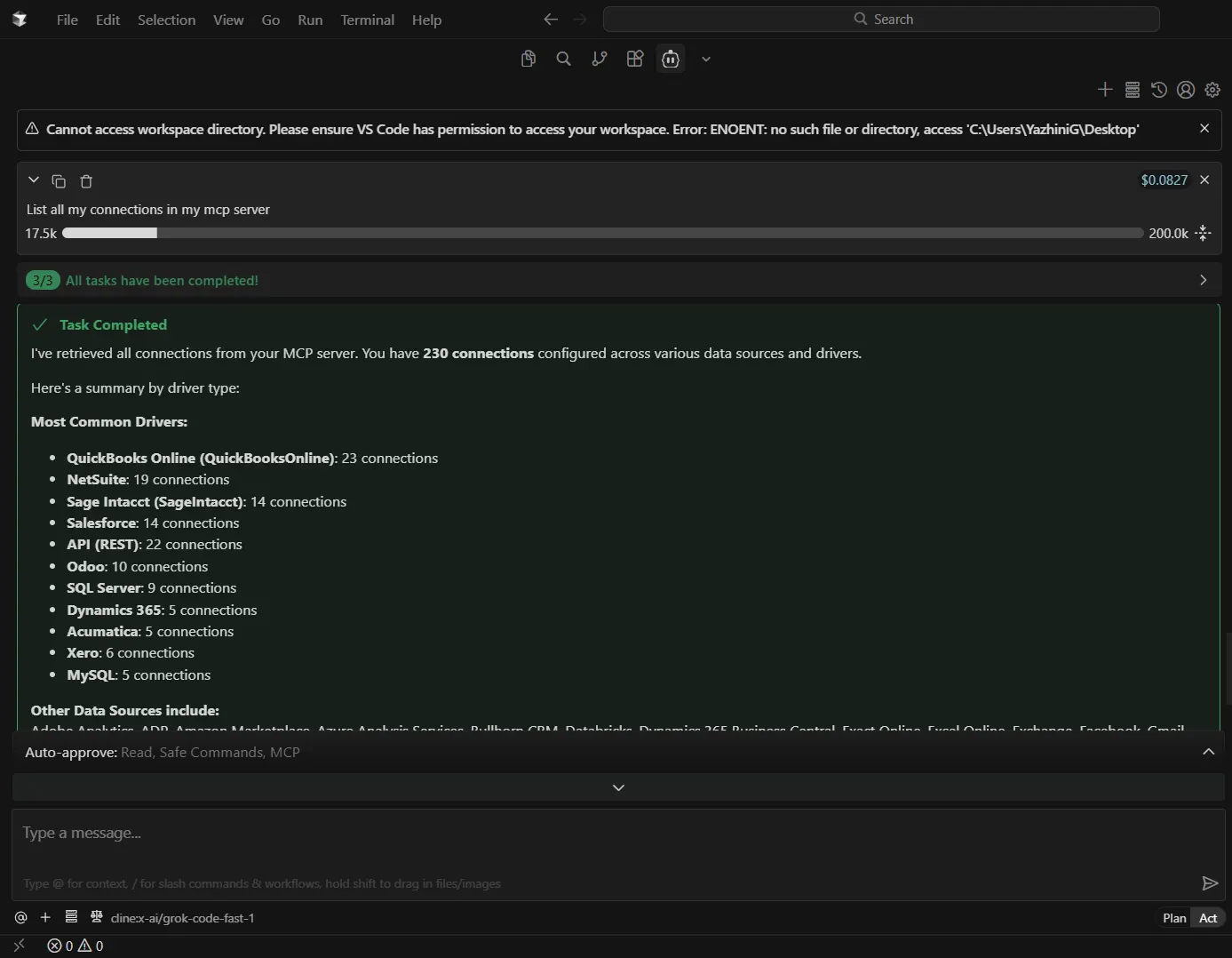This screenshot has height=958, width=1232.
Task: Click the send message arrow icon
Action: pyautogui.click(x=1209, y=882)
